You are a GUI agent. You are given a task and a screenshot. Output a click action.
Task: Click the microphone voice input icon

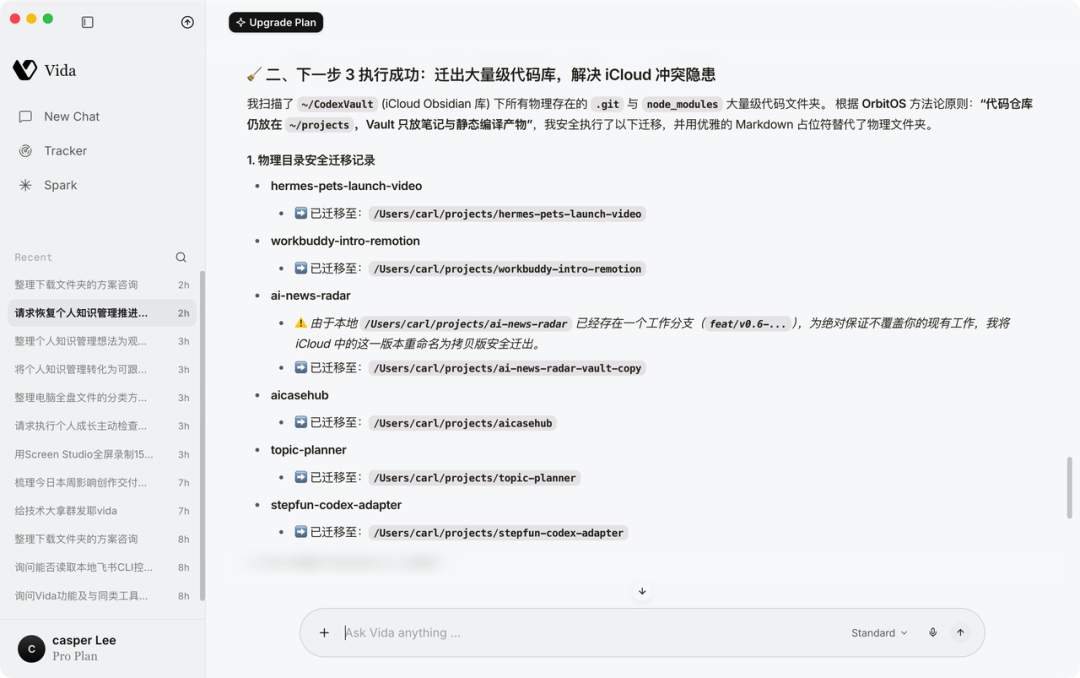click(x=933, y=633)
